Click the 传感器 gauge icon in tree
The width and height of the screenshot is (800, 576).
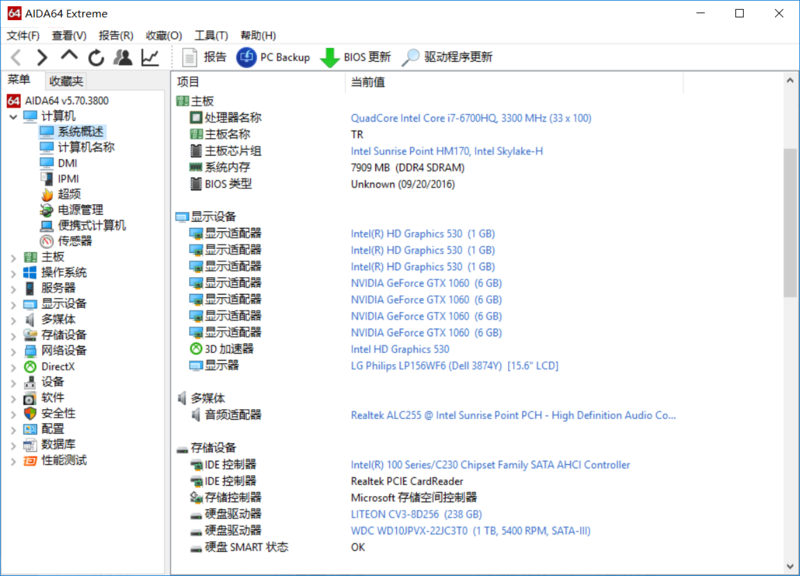coord(47,241)
